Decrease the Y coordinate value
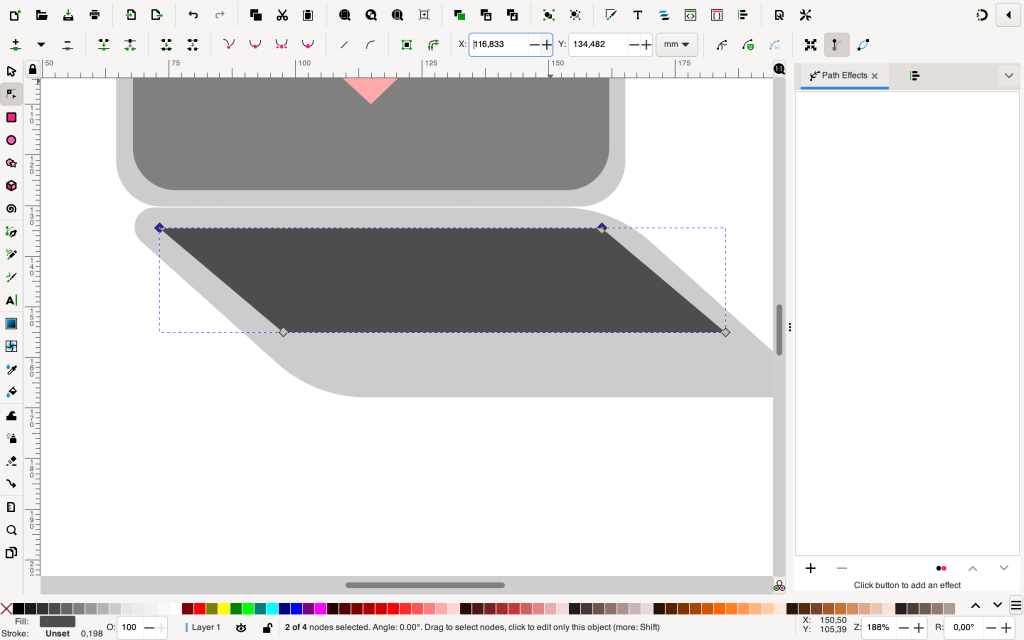The image size is (1024, 640). tap(633, 44)
